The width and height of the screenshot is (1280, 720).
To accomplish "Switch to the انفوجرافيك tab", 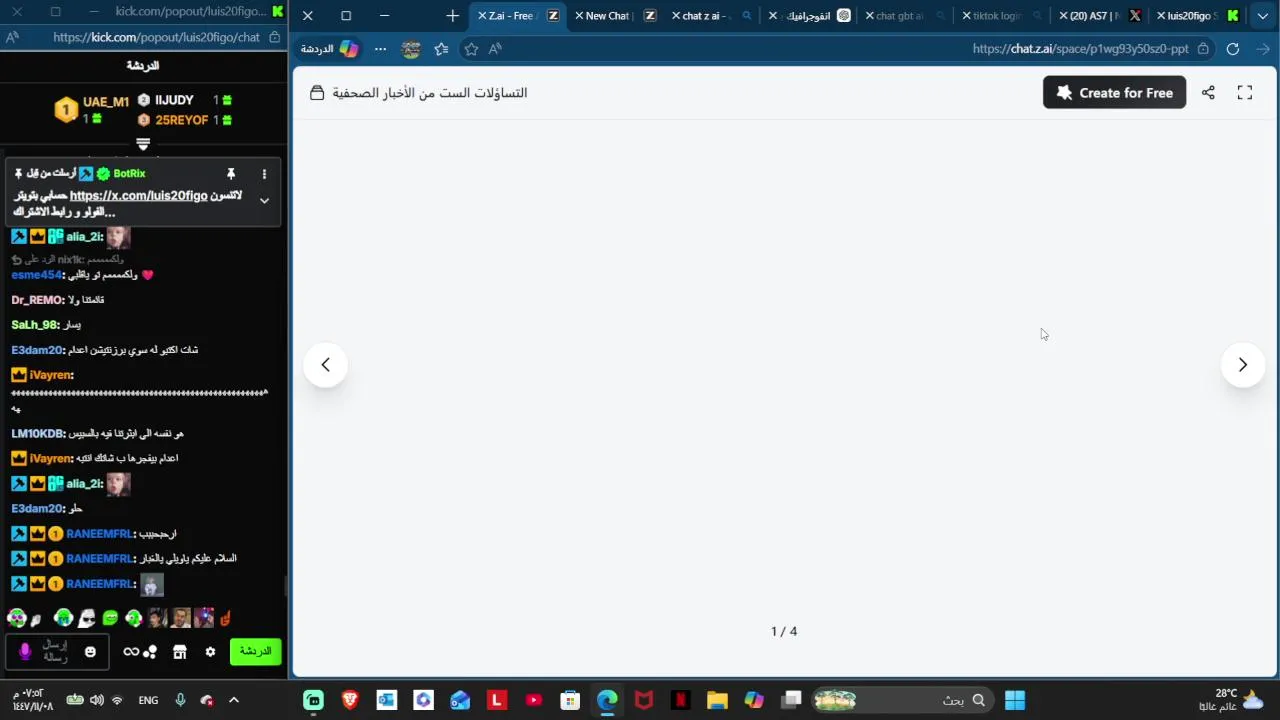I will [808, 16].
